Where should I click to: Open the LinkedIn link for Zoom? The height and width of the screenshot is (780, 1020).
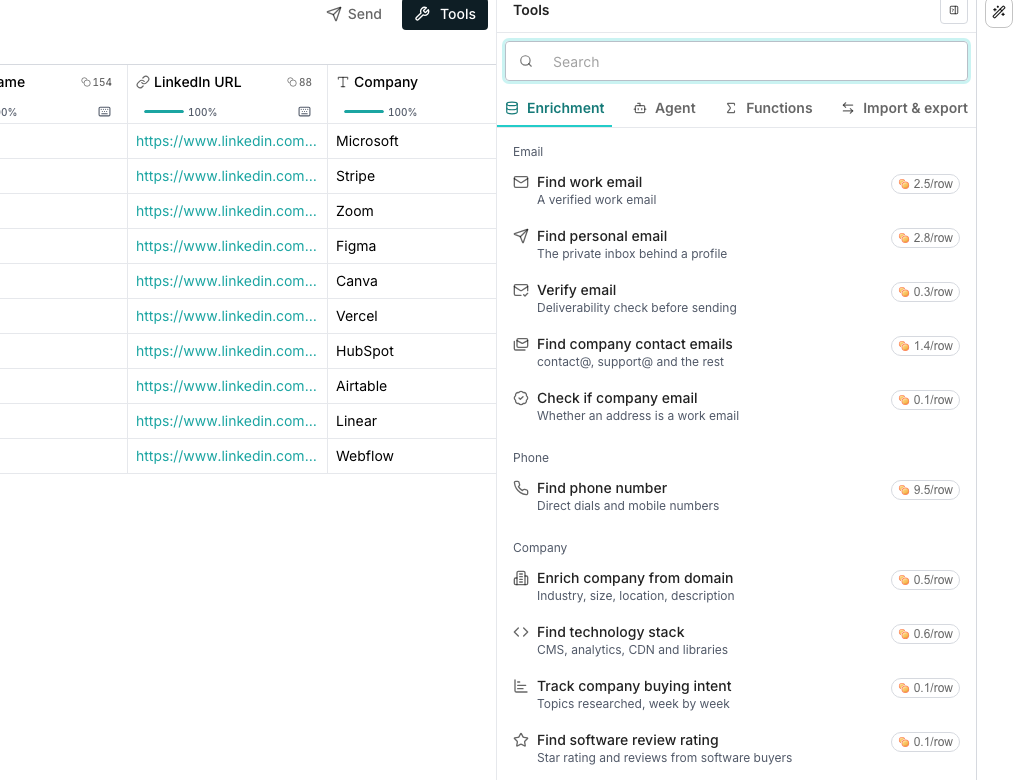pyautogui.click(x=226, y=211)
